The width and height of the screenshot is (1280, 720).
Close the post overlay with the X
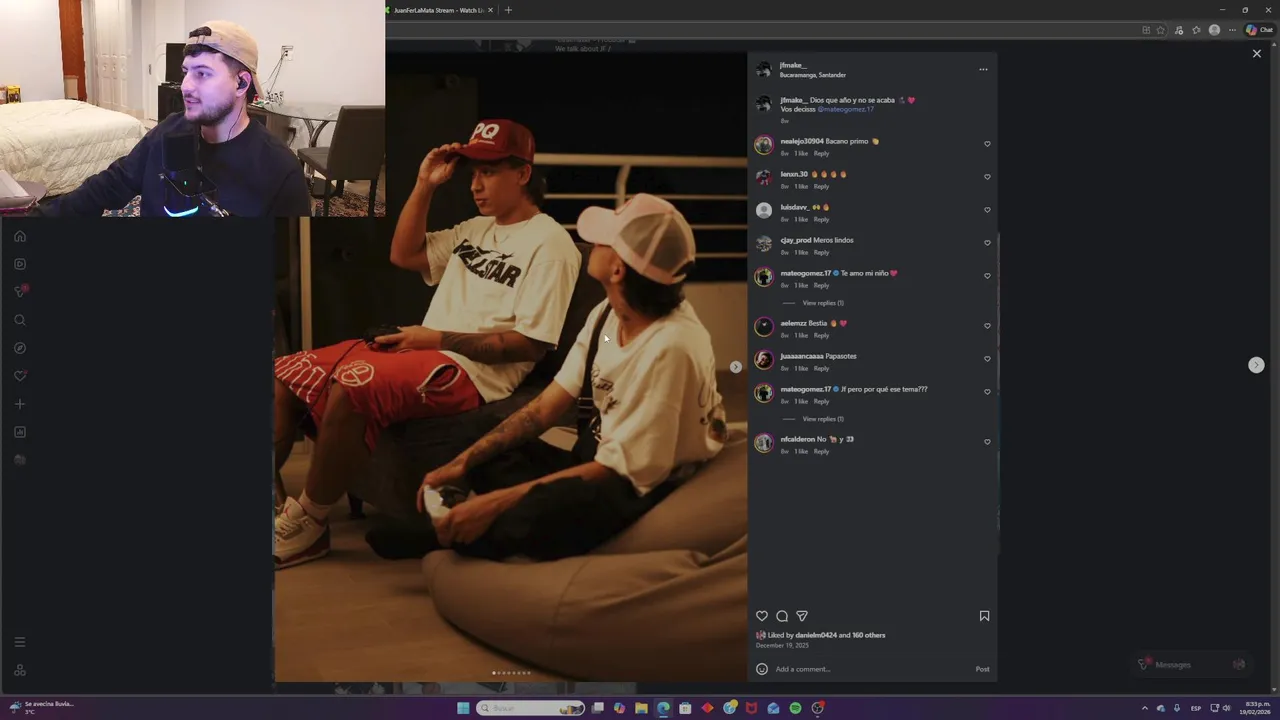coord(1257,54)
